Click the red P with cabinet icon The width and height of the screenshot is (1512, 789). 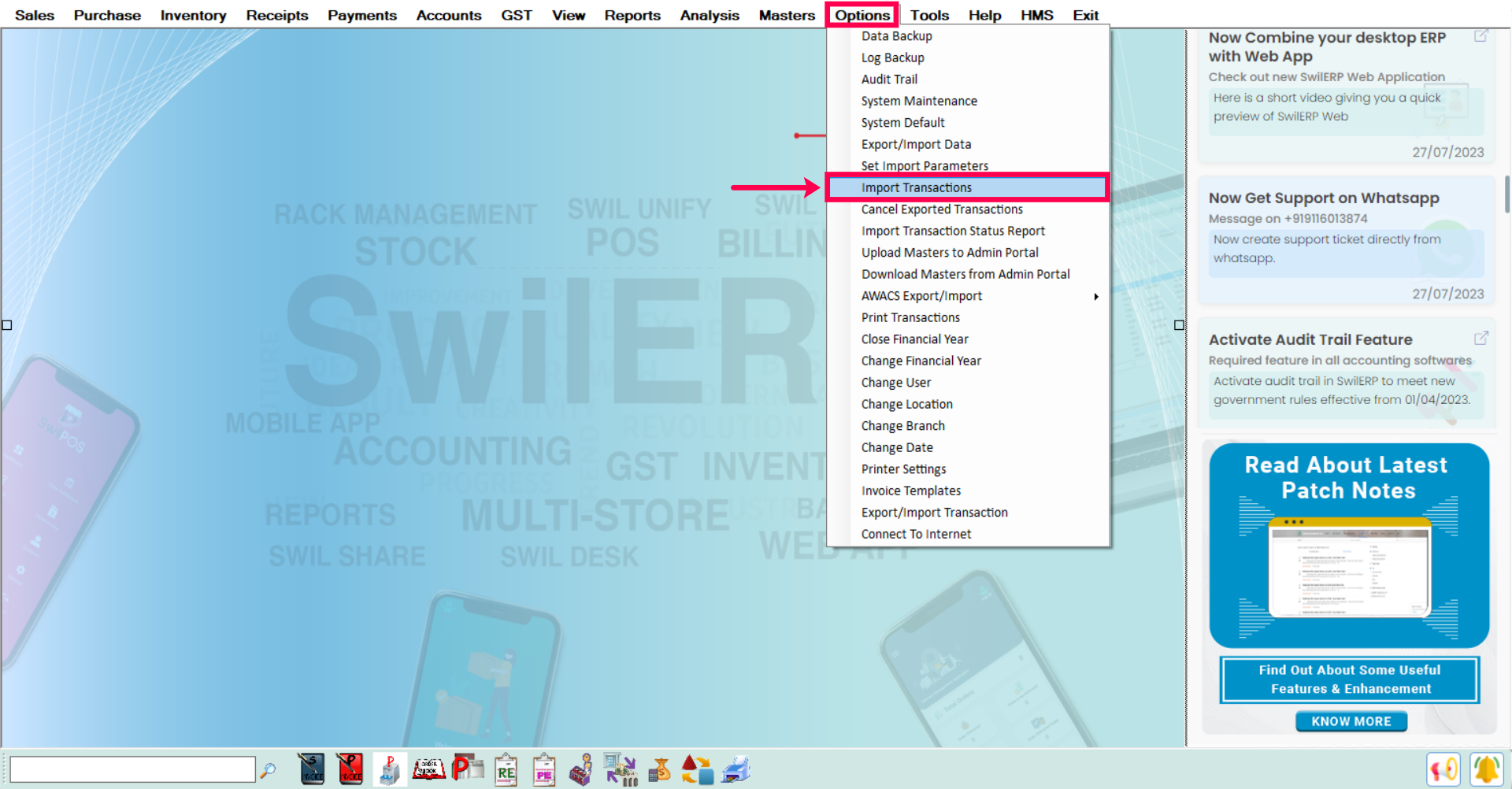[468, 769]
